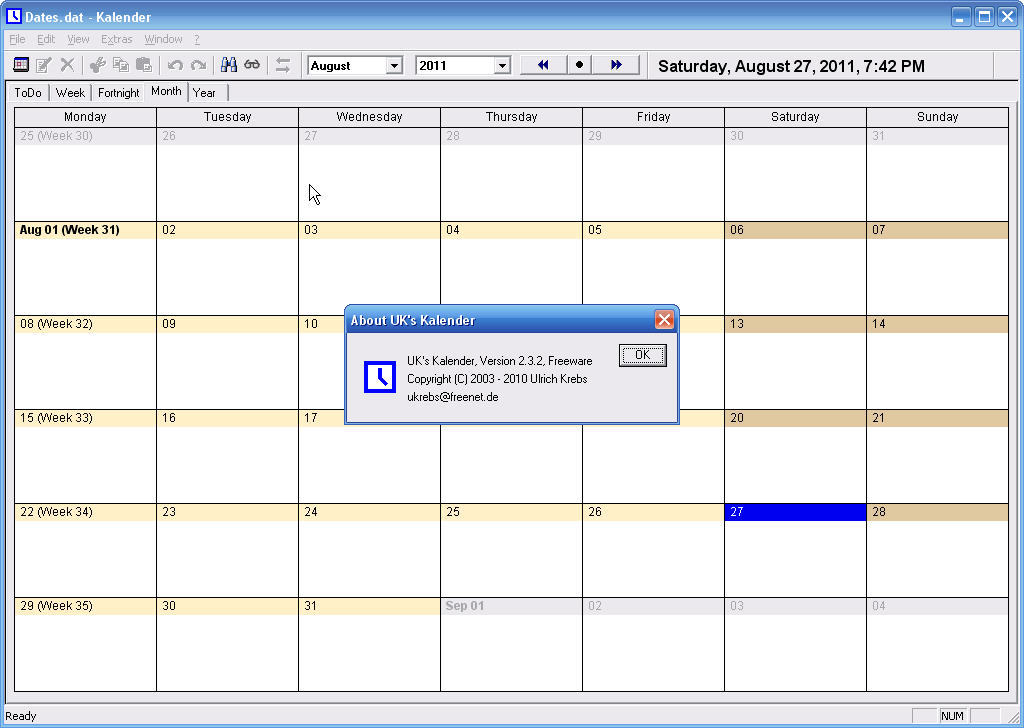Minimize the Kalender window
Viewport: 1024px width, 728px height.
click(x=961, y=16)
